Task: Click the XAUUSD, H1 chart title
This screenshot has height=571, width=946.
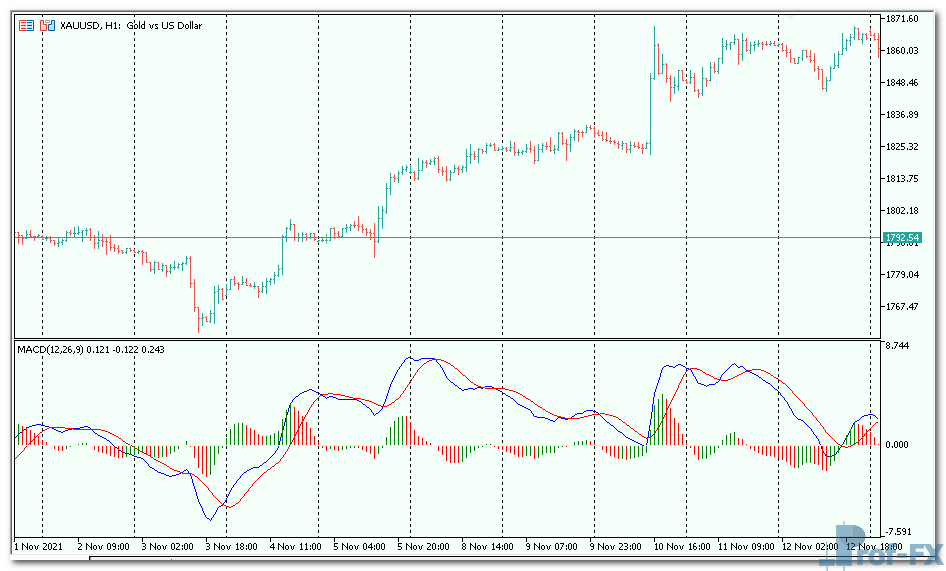Action: [131, 25]
